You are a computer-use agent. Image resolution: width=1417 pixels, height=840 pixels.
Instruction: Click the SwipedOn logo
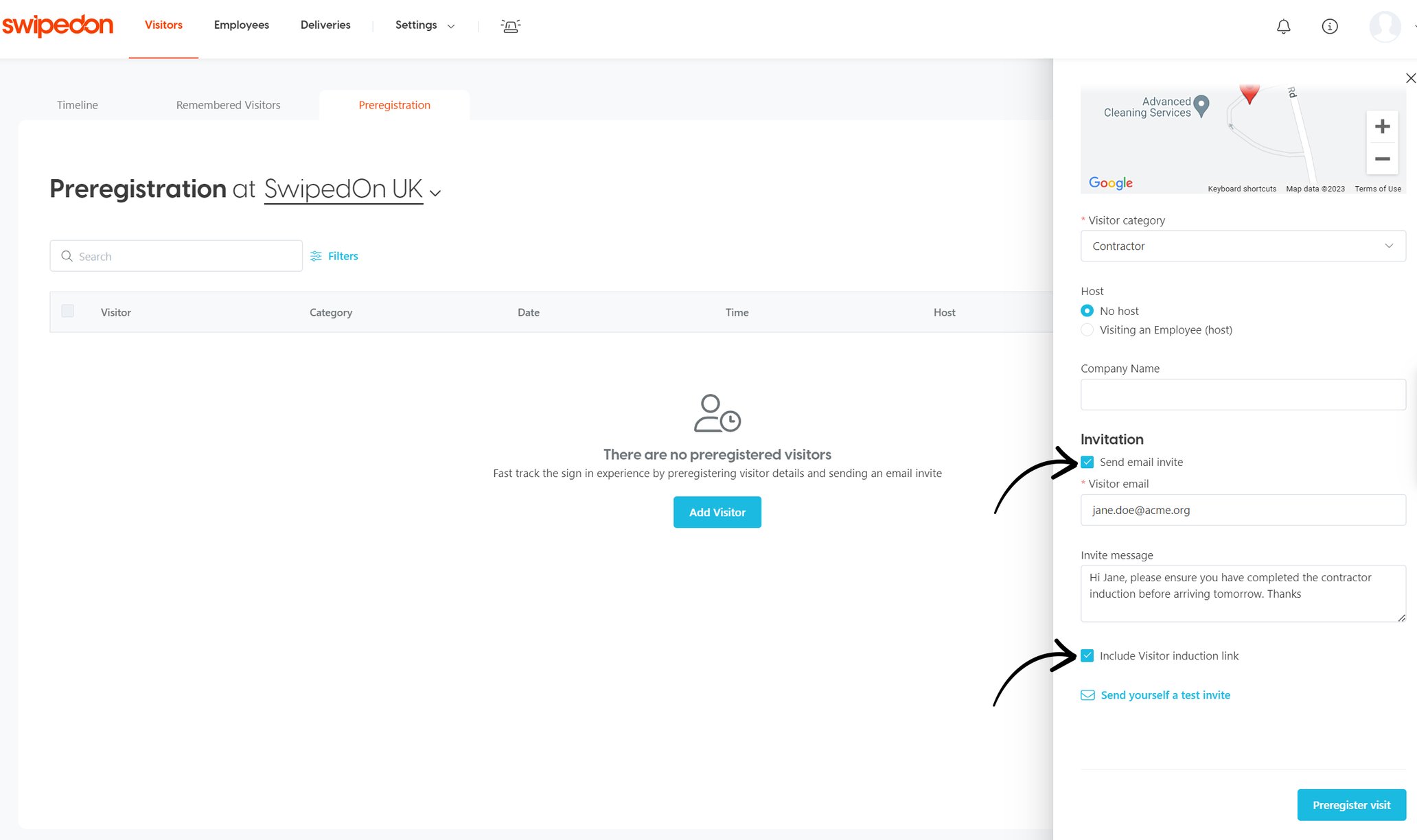click(58, 25)
